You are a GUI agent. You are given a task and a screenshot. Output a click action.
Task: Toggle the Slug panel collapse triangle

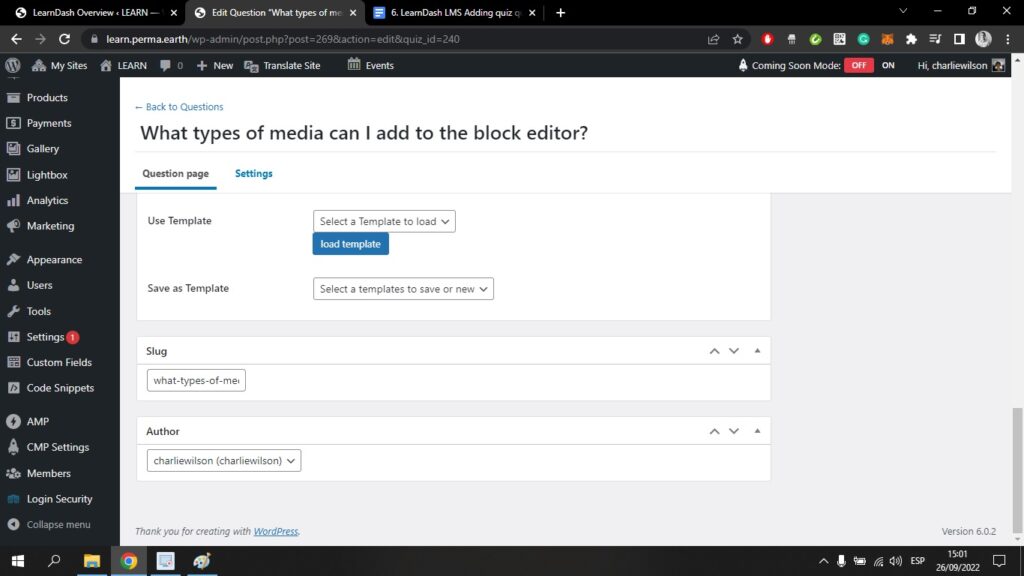757,351
